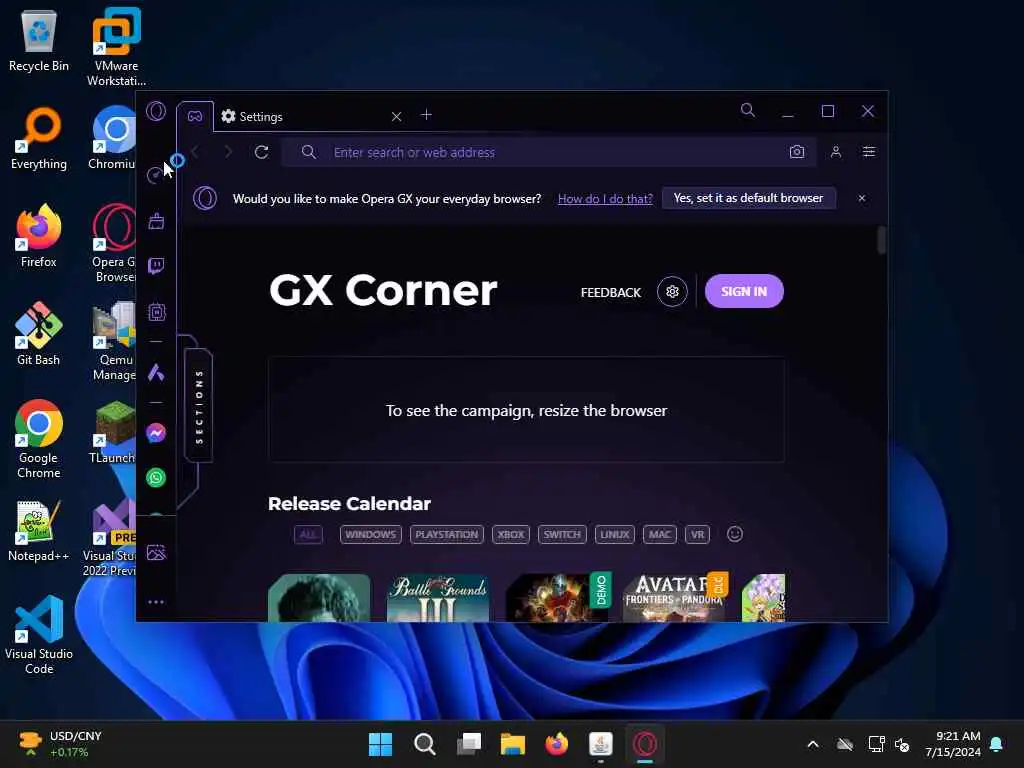The width and height of the screenshot is (1024, 768).
Task: Click the How do I do that link
Action: pos(605,199)
